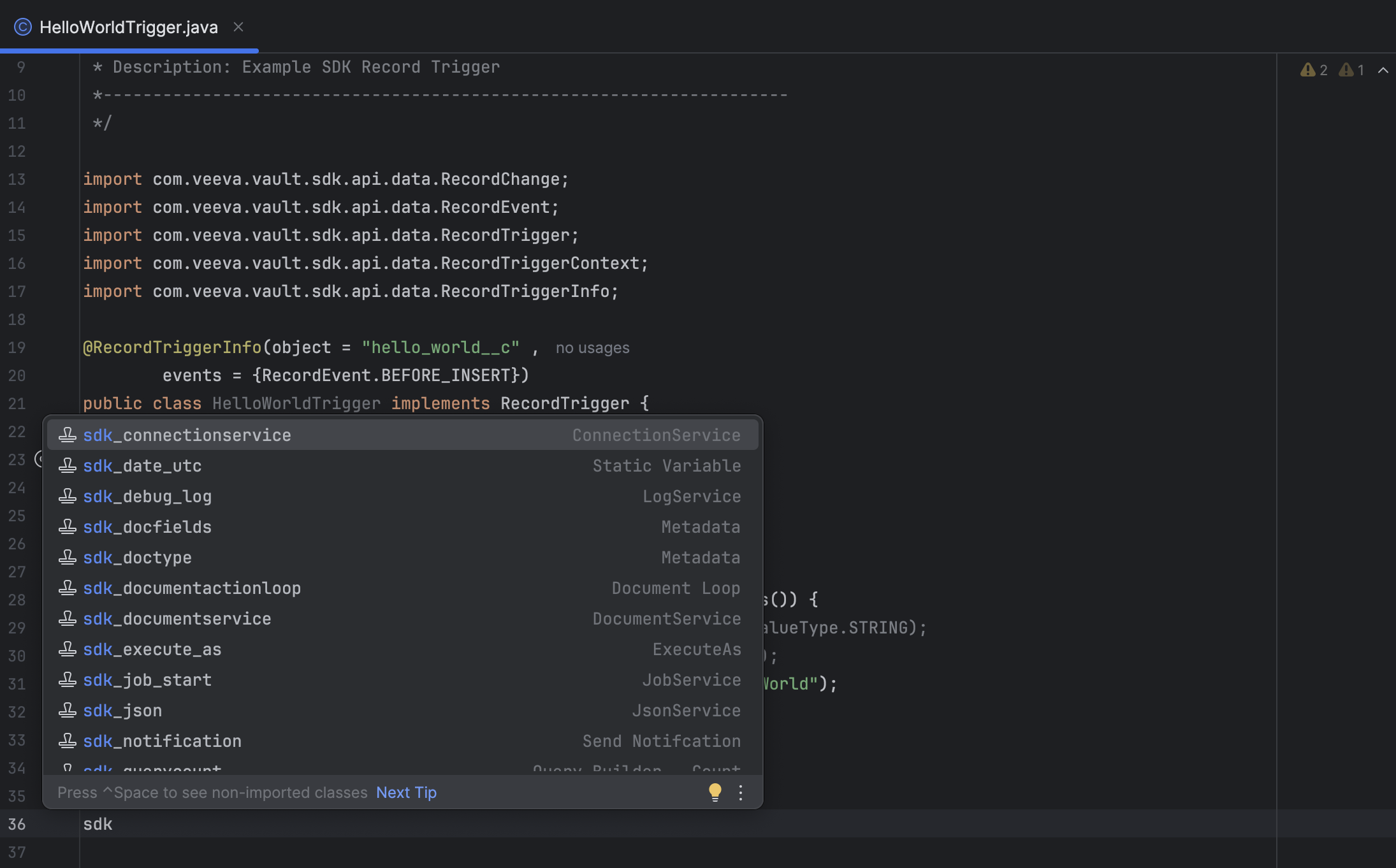Click the RecordTrigger interface name on line 21
The image size is (1396, 868).
(x=565, y=403)
